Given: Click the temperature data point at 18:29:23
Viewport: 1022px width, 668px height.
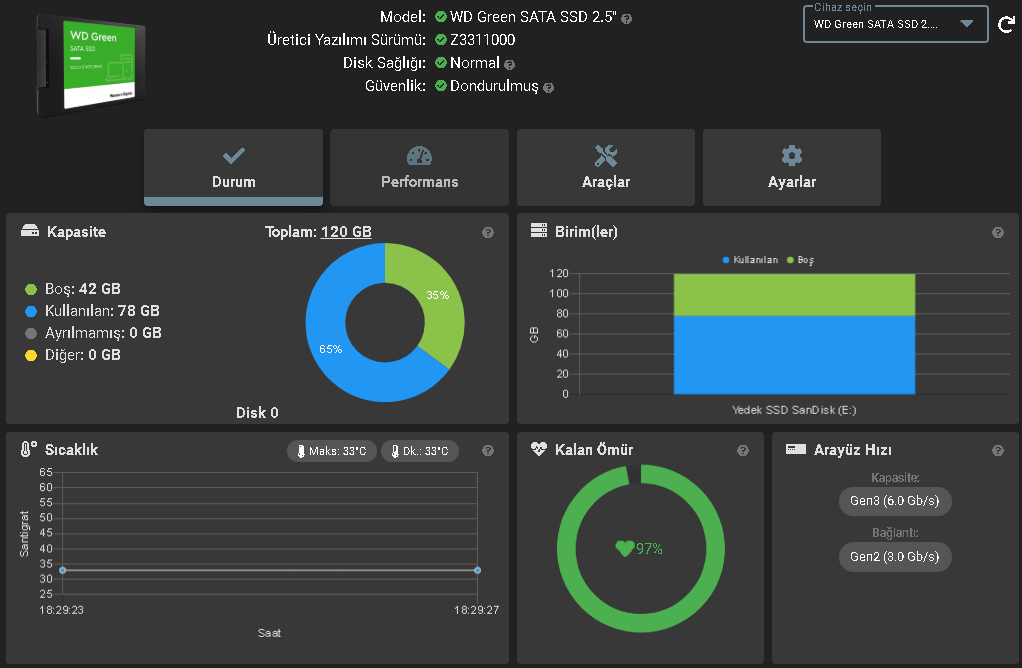Looking at the screenshot, I should coord(63,570).
